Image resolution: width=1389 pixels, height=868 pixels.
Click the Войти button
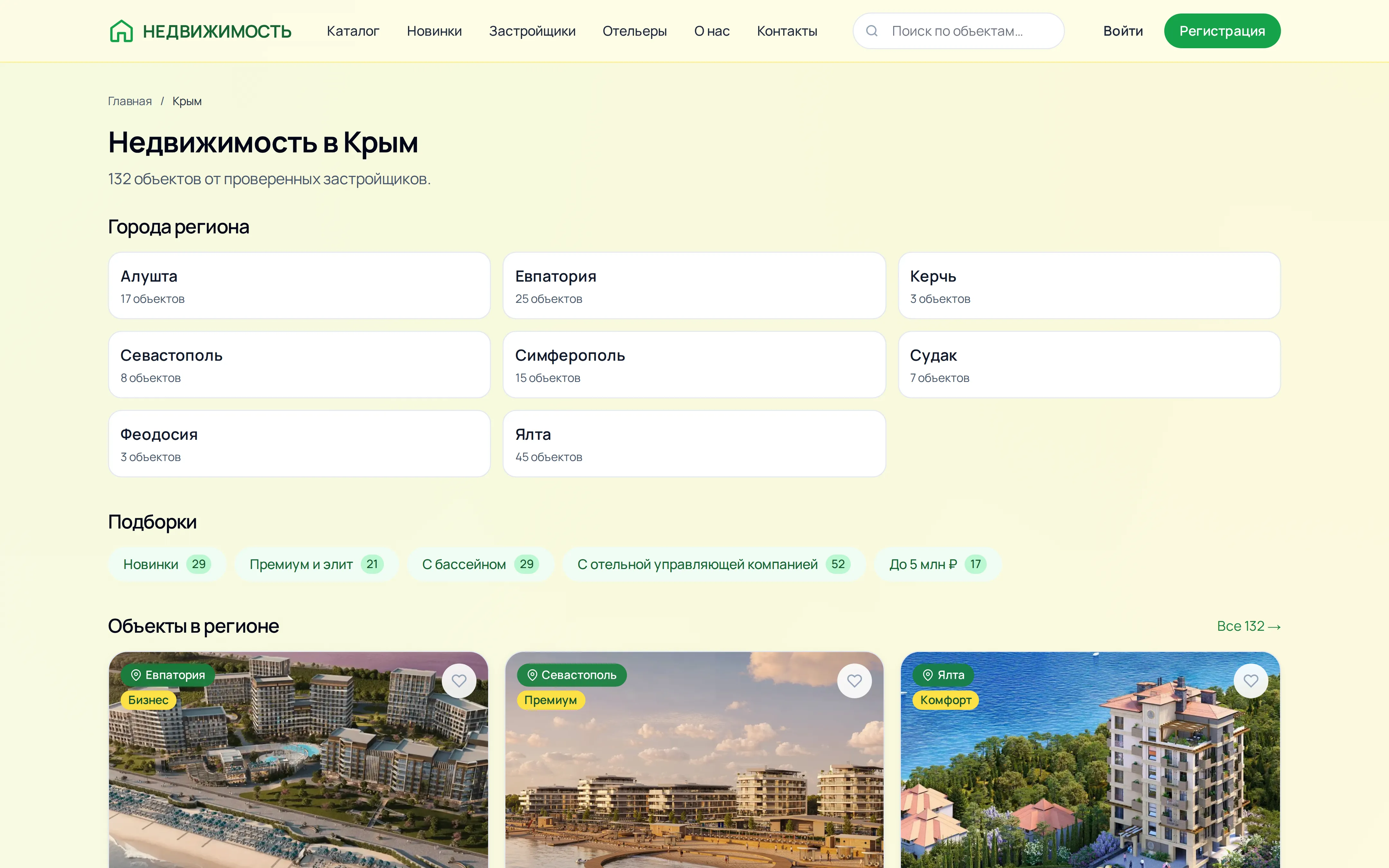click(x=1123, y=31)
